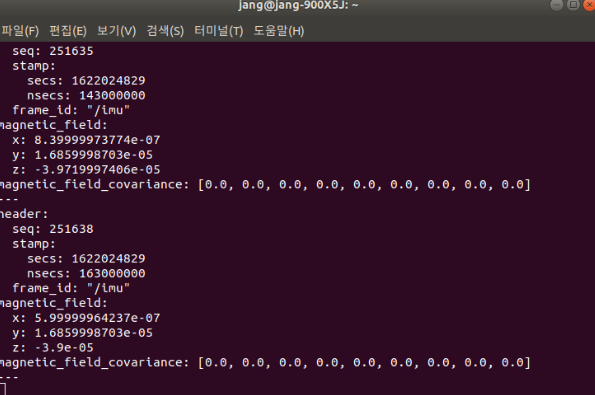Click the line seq: 251635
The width and height of the screenshot is (595, 395).
53,51
